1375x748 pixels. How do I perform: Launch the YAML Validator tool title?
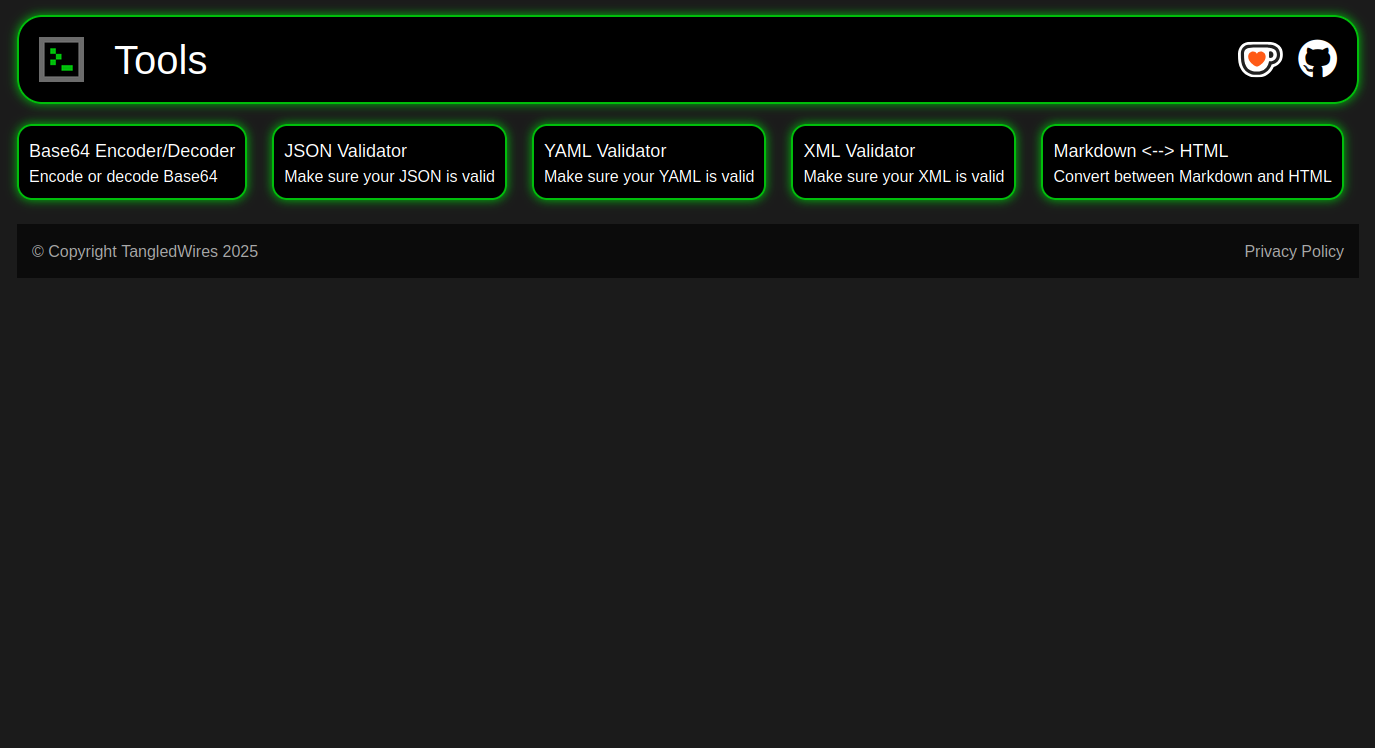click(x=605, y=151)
